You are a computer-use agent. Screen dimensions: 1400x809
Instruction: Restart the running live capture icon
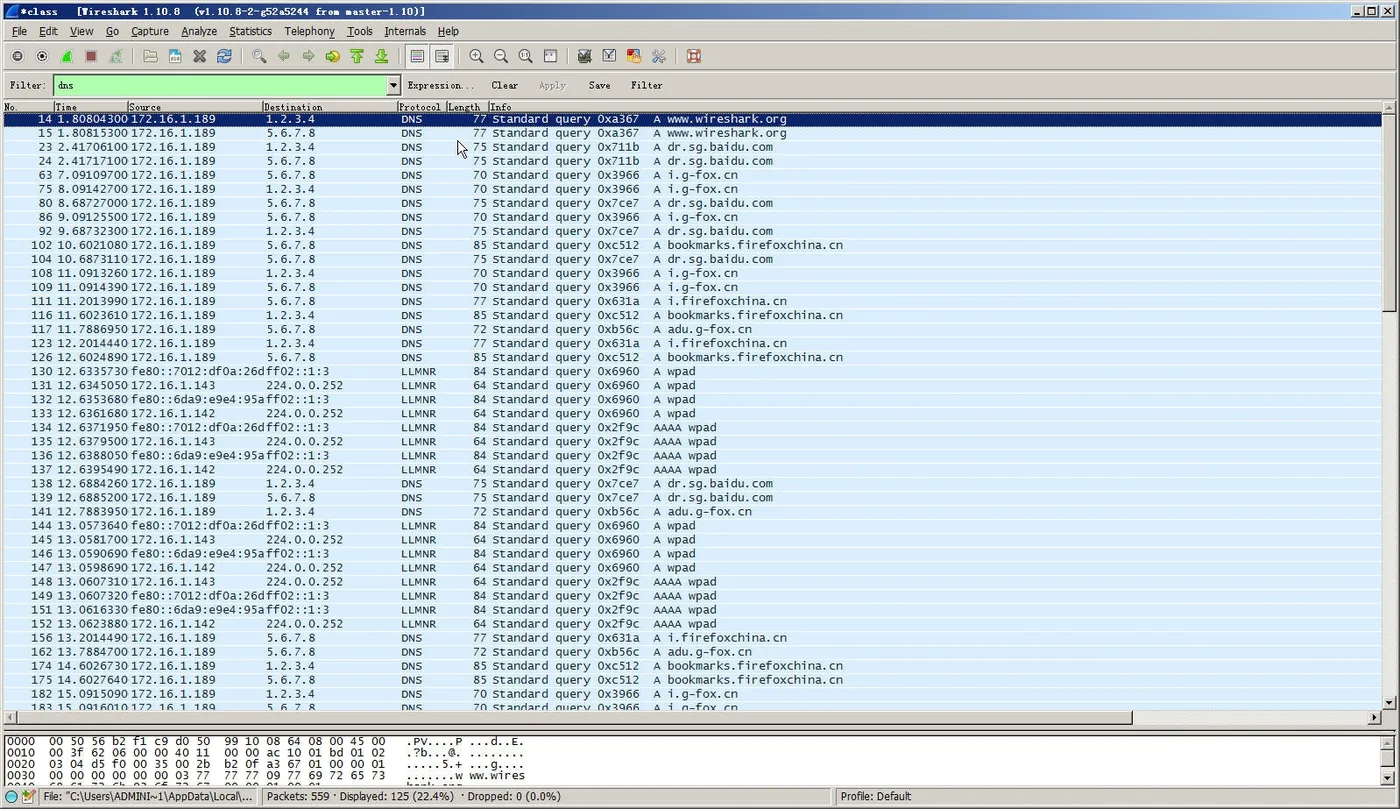pyautogui.click(x=116, y=57)
